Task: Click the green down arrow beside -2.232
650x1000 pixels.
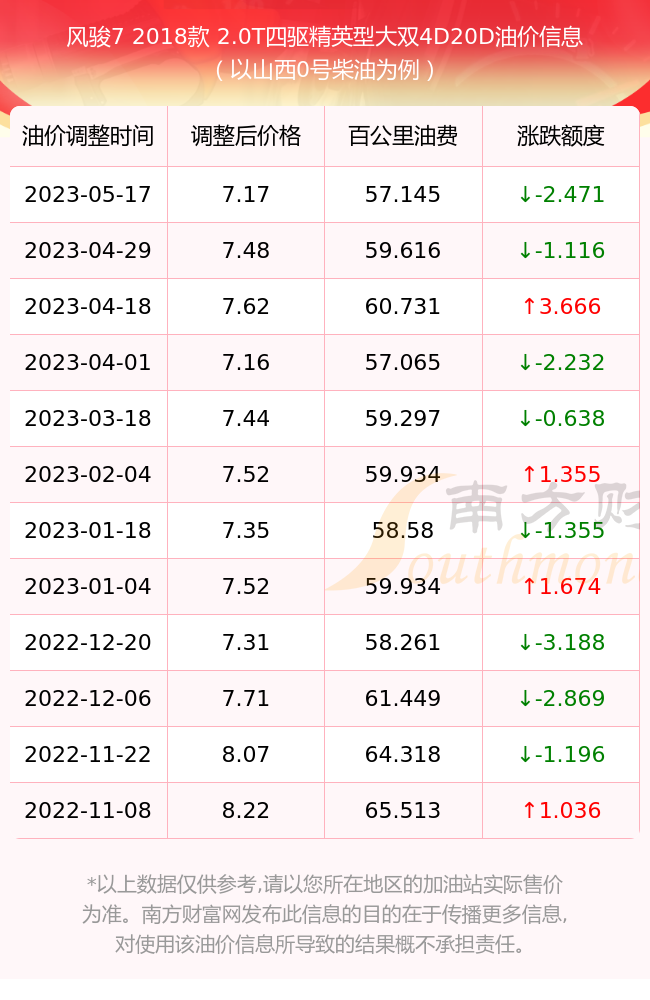Action: click(x=526, y=363)
